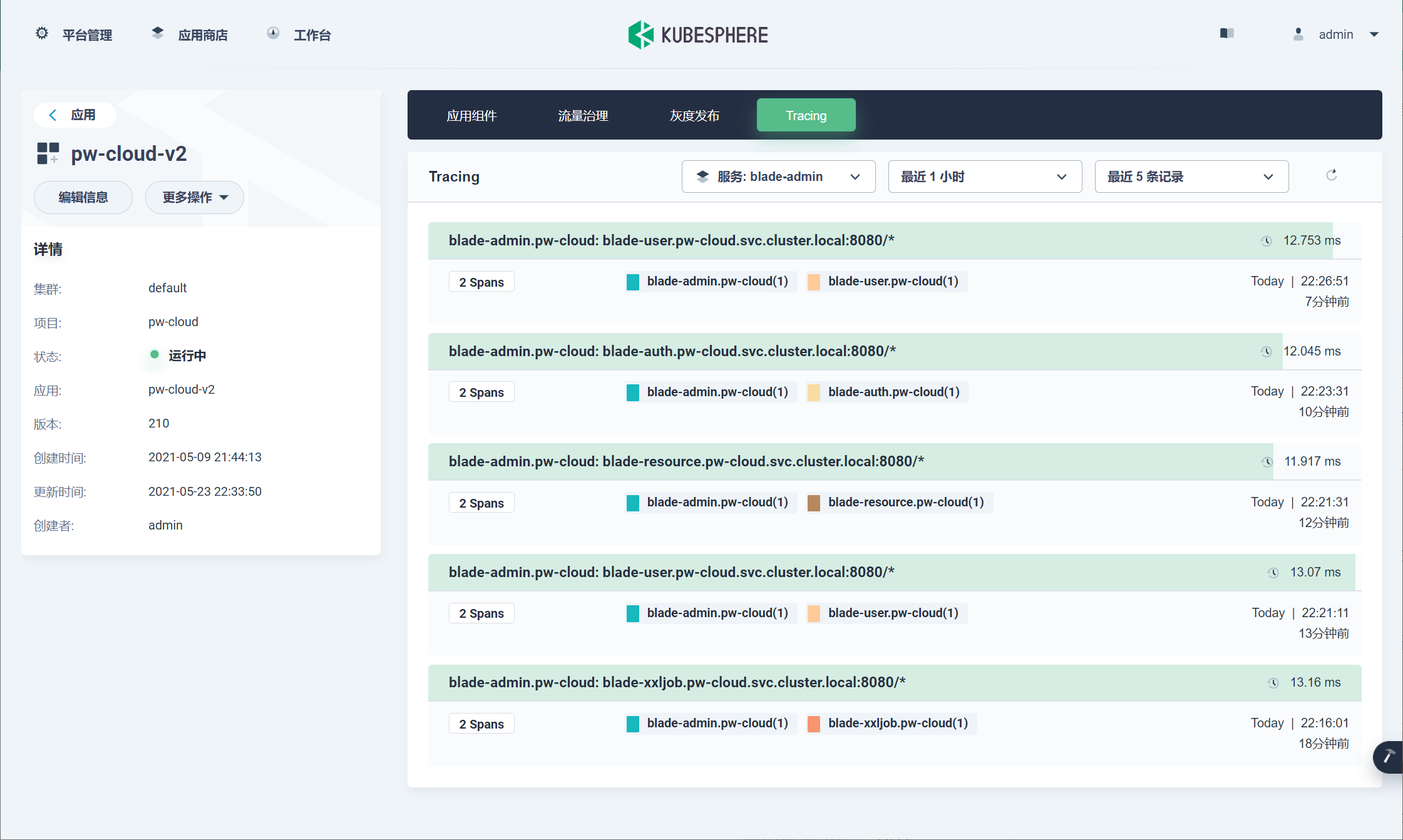Click the KubeSphere logo
The width and height of the screenshot is (1403, 840).
coord(698,34)
